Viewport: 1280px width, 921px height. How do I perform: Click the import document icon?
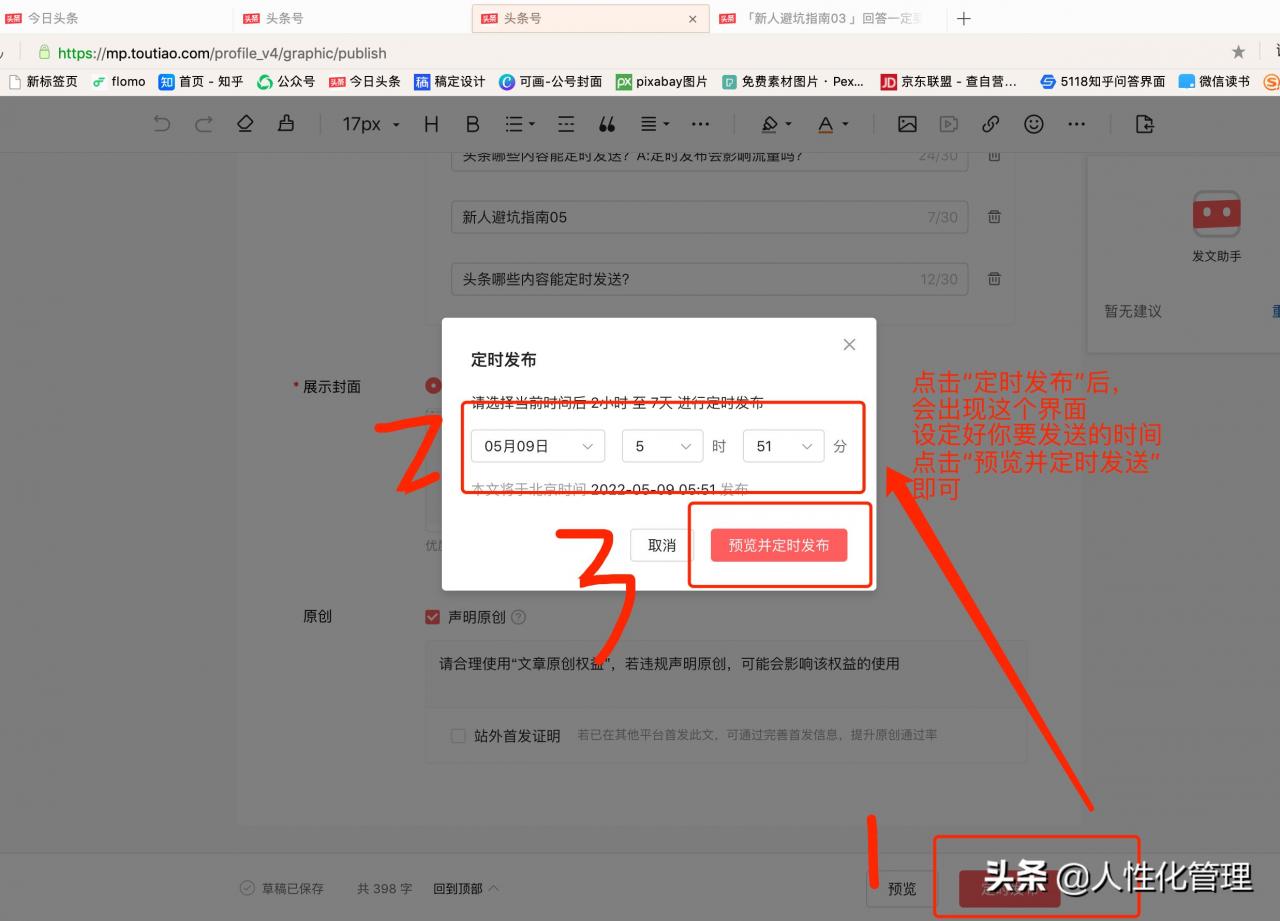tap(1145, 124)
